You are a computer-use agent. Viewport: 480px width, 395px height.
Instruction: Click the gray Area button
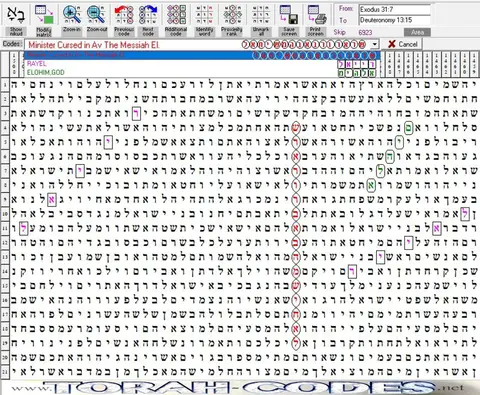coord(417,32)
